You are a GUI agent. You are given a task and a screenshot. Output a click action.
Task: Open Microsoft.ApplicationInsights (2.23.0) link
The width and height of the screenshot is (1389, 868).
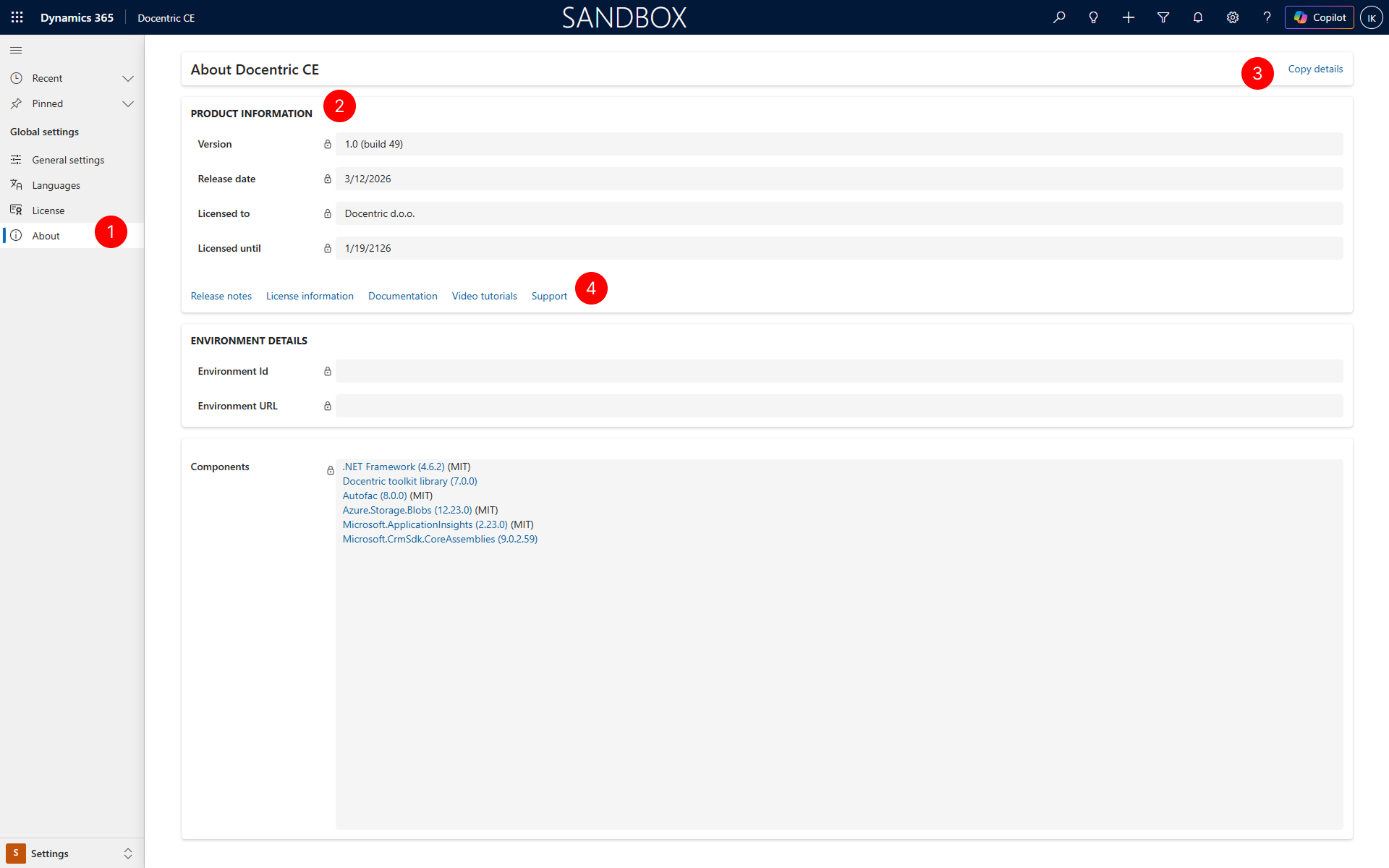pyautogui.click(x=425, y=524)
